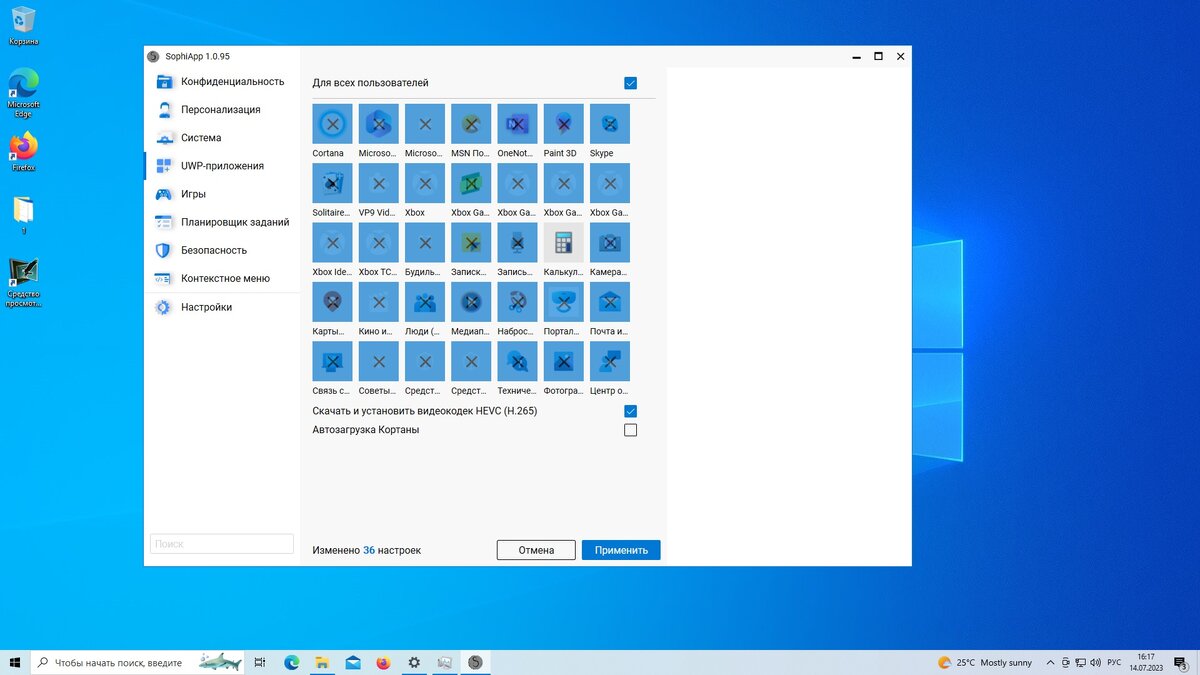Select the Solitaire app tile
This screenshot has width=1200, height=675.
click(x=333, y=183)
